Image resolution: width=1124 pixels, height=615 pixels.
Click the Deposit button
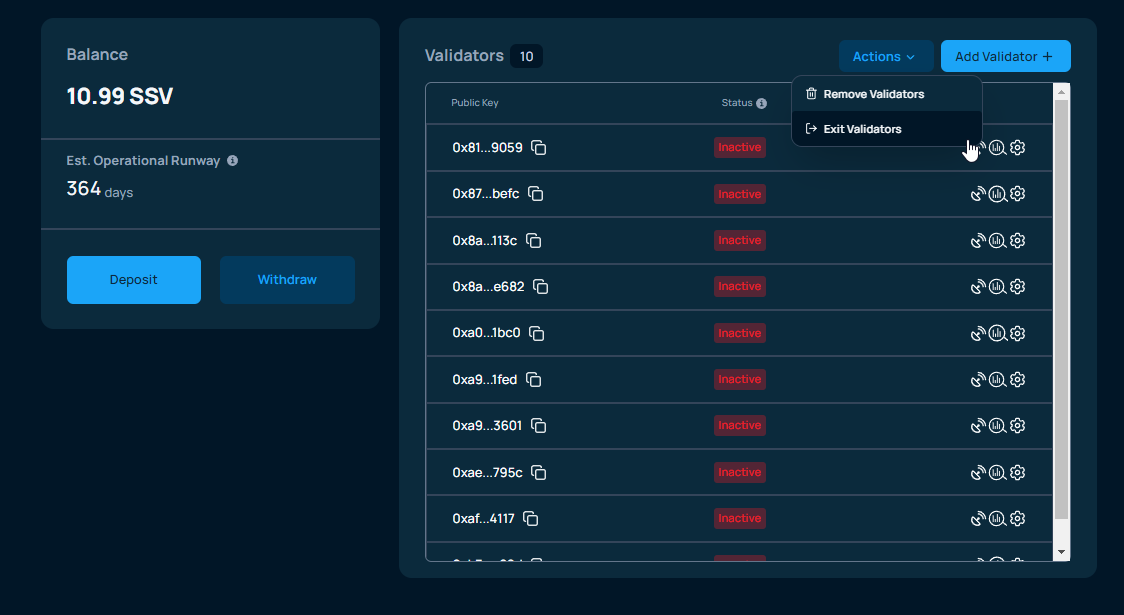click(x=134, y=280)
